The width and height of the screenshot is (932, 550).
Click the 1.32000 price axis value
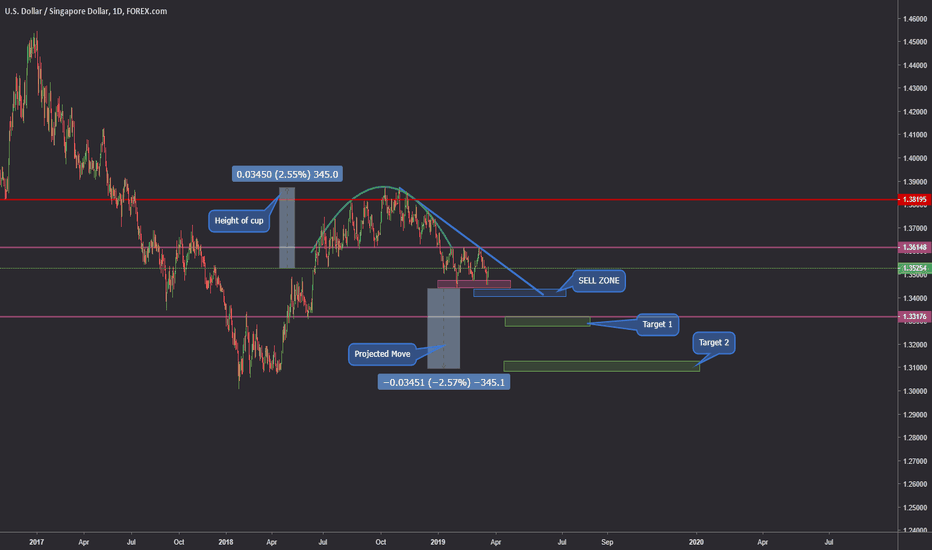pyautogui.click(x=915, y=345)
